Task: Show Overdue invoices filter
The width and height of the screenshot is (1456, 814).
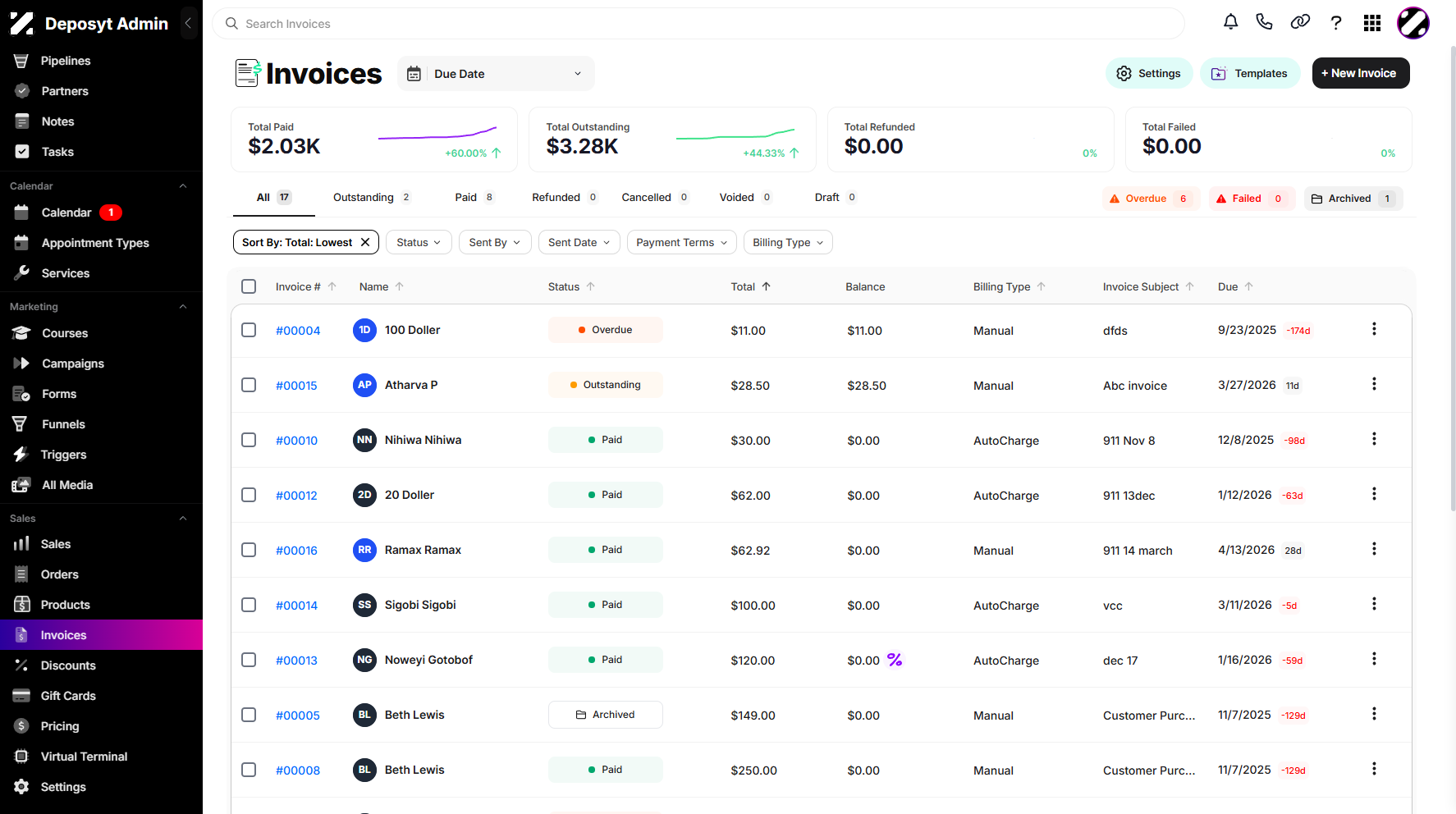Action: coord(1151,199)
